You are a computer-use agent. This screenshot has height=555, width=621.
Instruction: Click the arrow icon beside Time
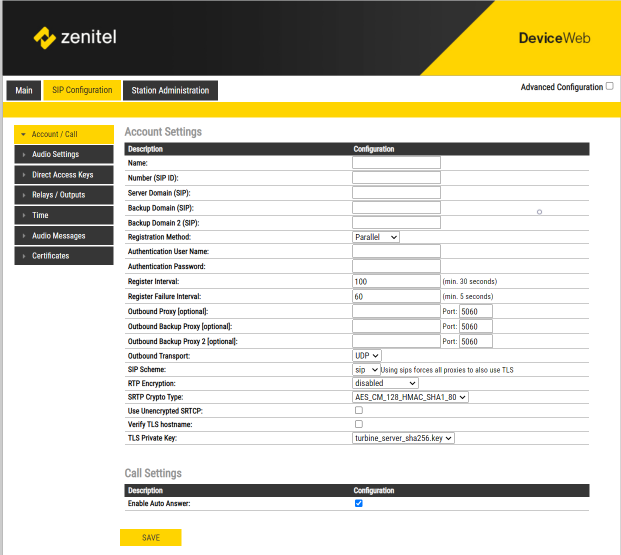click(23, 215)
